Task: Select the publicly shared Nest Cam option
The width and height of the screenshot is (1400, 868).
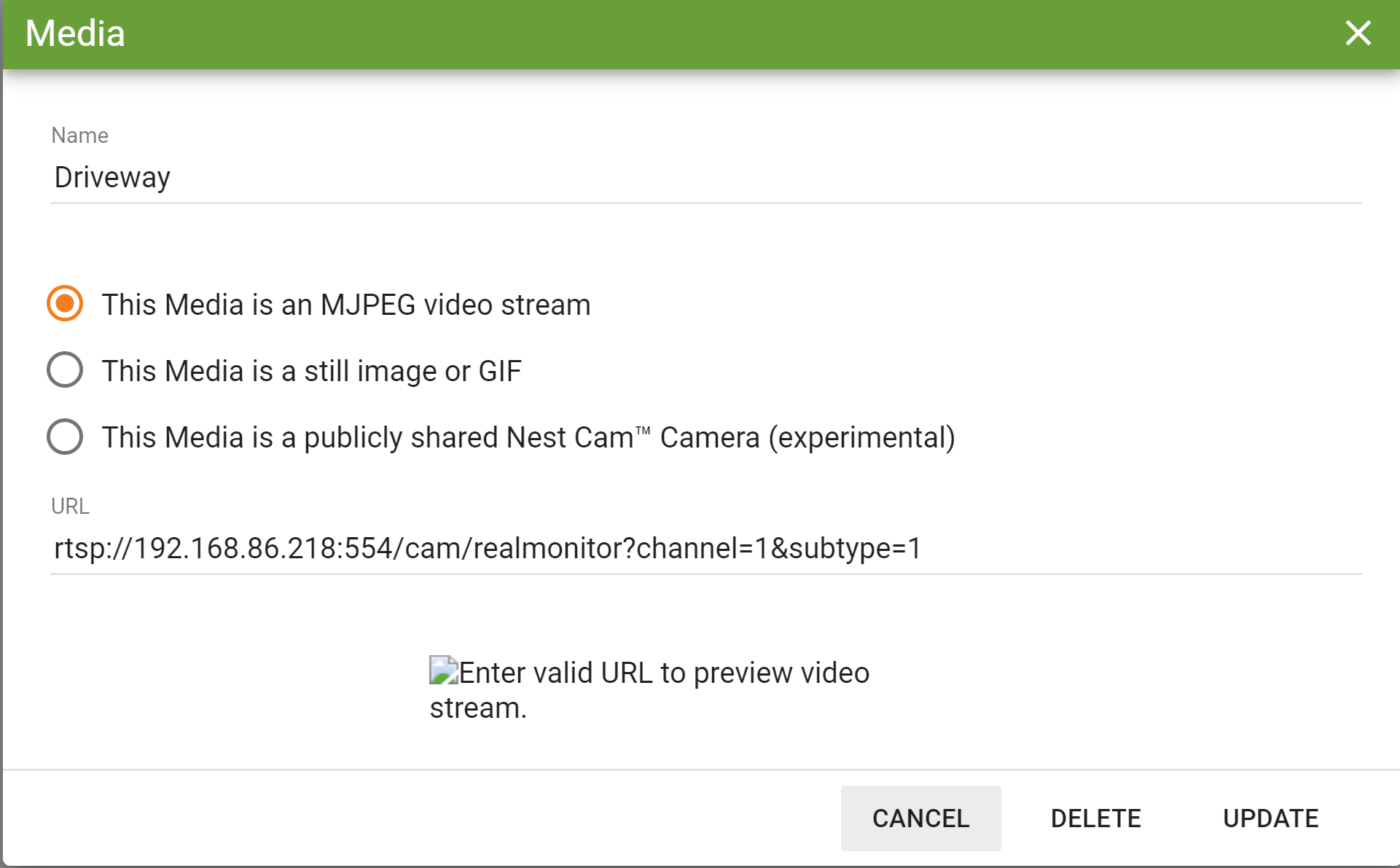Action: (65, 436)
